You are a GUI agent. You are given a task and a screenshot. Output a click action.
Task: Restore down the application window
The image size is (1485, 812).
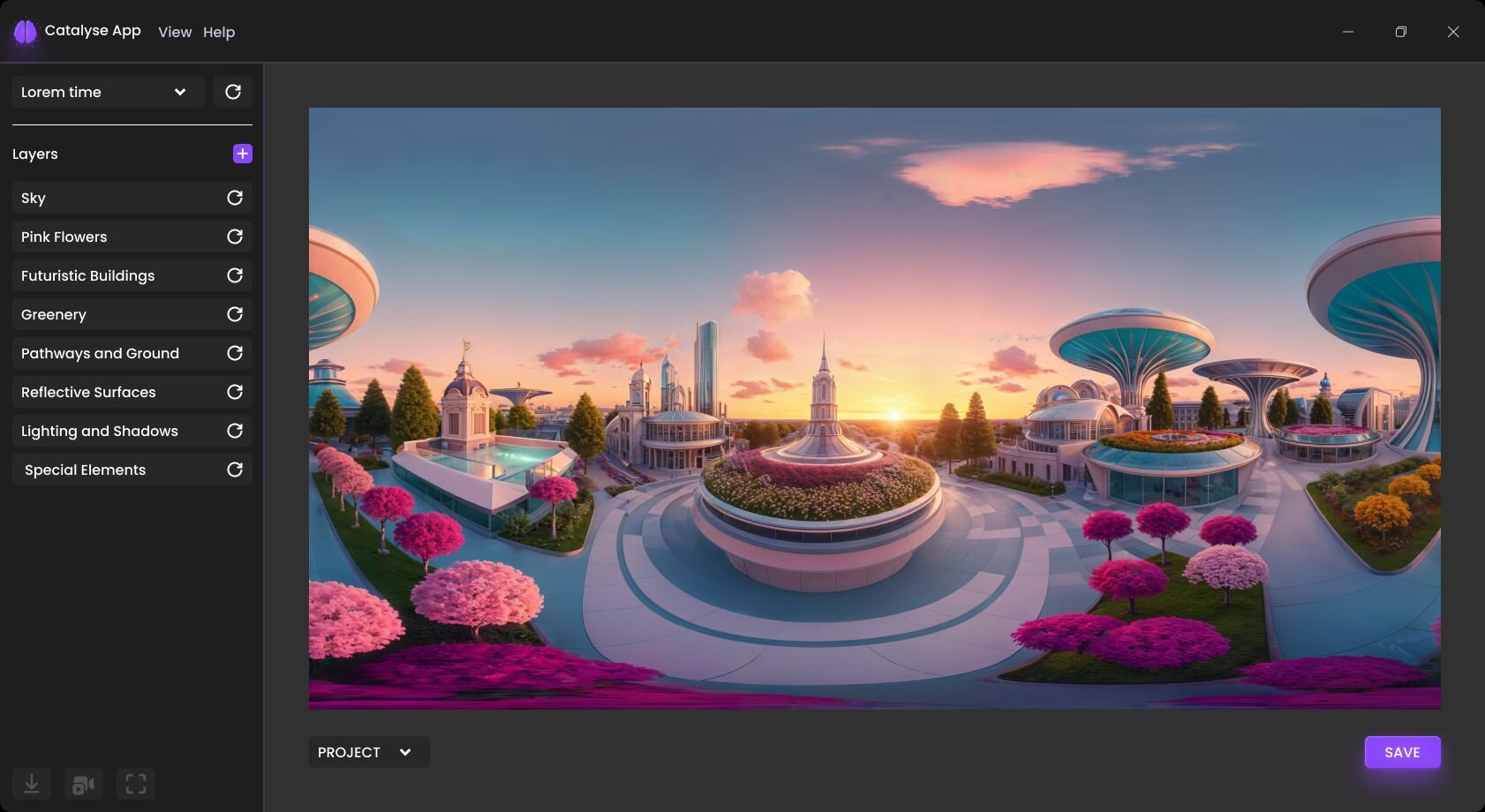(x=1400, y=32)
